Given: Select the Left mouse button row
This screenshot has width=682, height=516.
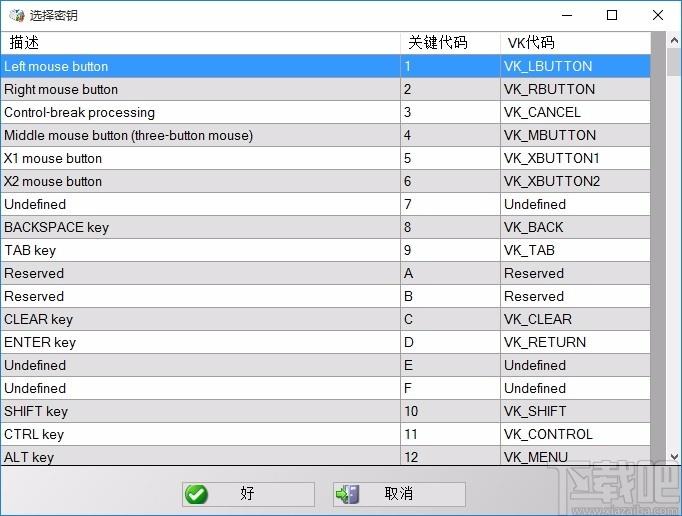Looking at the screenshot, I should click(x=326, y=66).
